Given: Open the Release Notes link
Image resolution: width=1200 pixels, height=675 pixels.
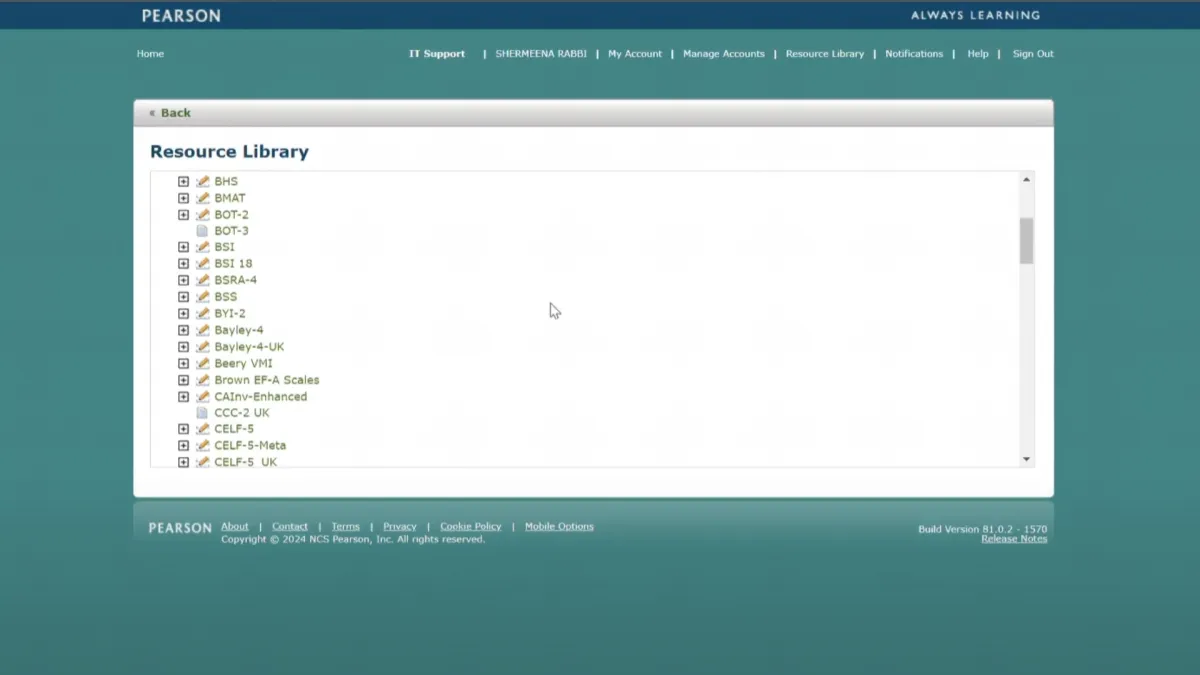Looking at the screenshot, I should (1014, 539).
